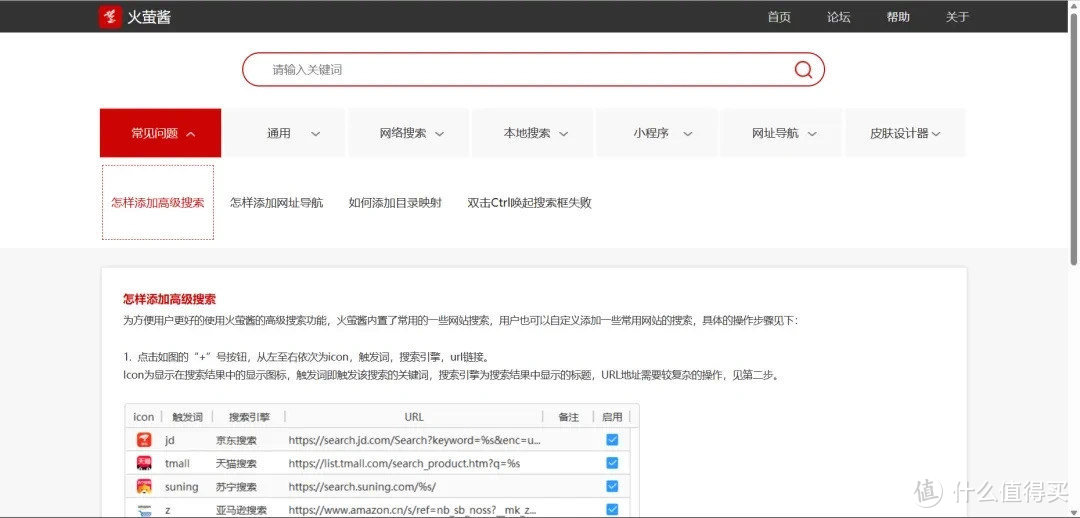1080x518 pixels.
Task: Click the z trigger word cell
Action: (x=167, y=510)
